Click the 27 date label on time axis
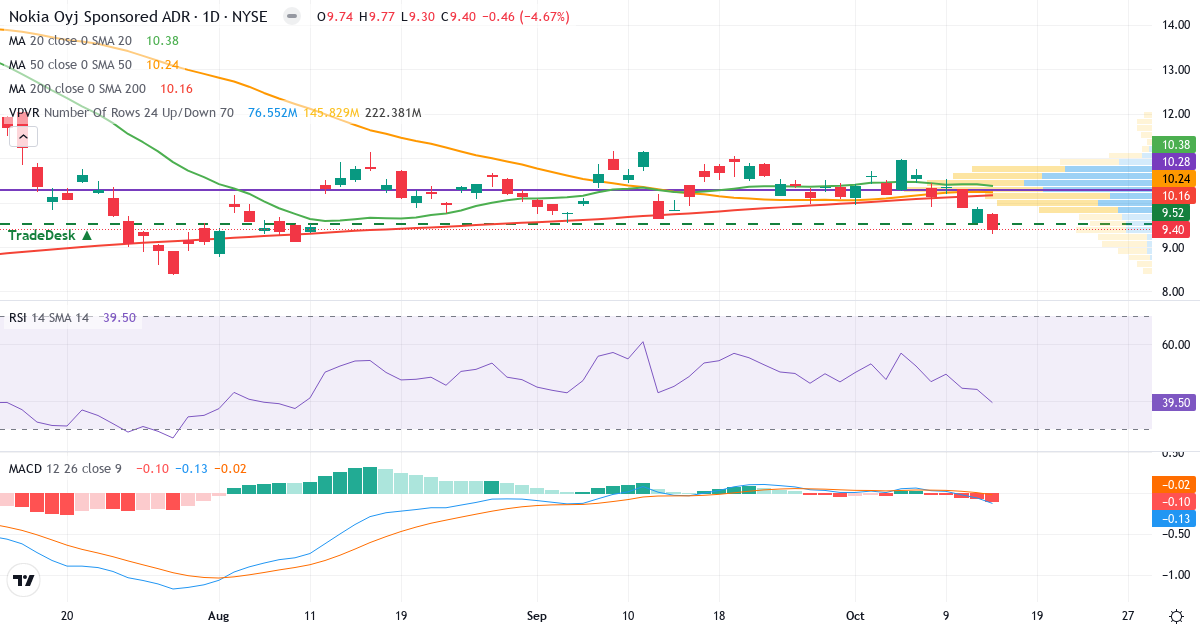This screenshot has height=630, width=1200. pos(1127,615)
